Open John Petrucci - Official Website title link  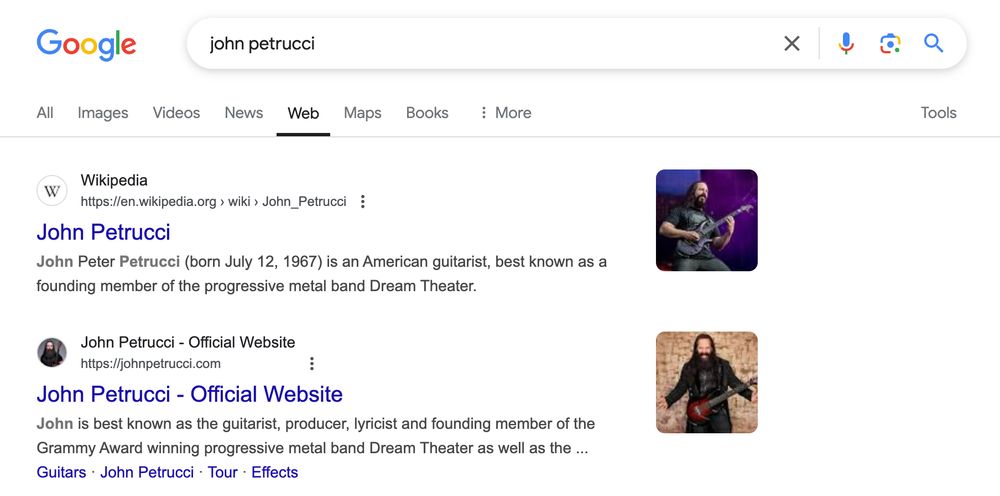[x=189, y=393]
